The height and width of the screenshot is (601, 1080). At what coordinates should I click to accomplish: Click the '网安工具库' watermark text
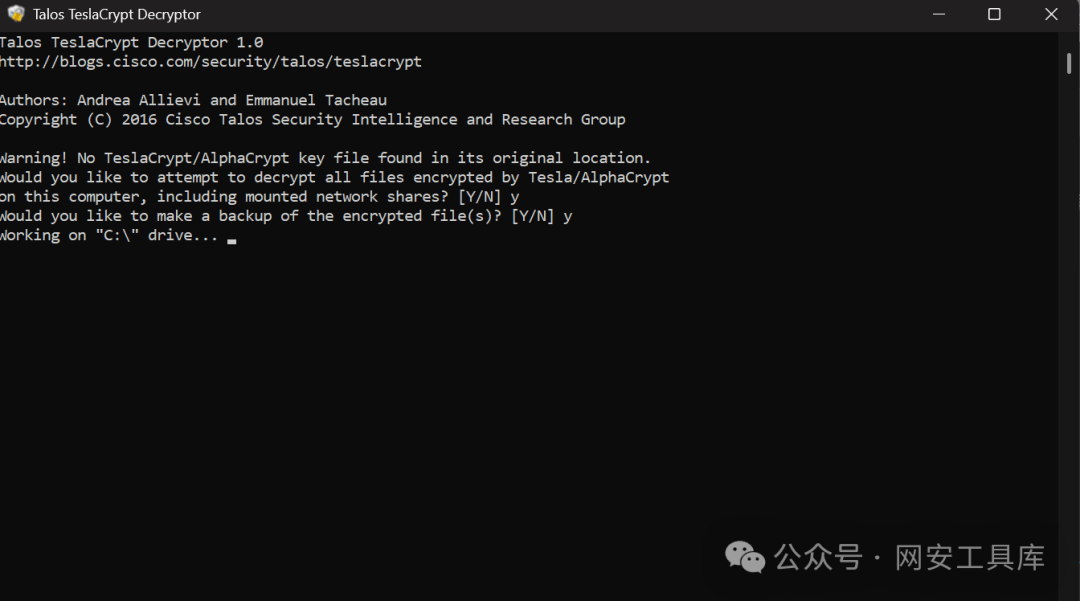point(970,557)
